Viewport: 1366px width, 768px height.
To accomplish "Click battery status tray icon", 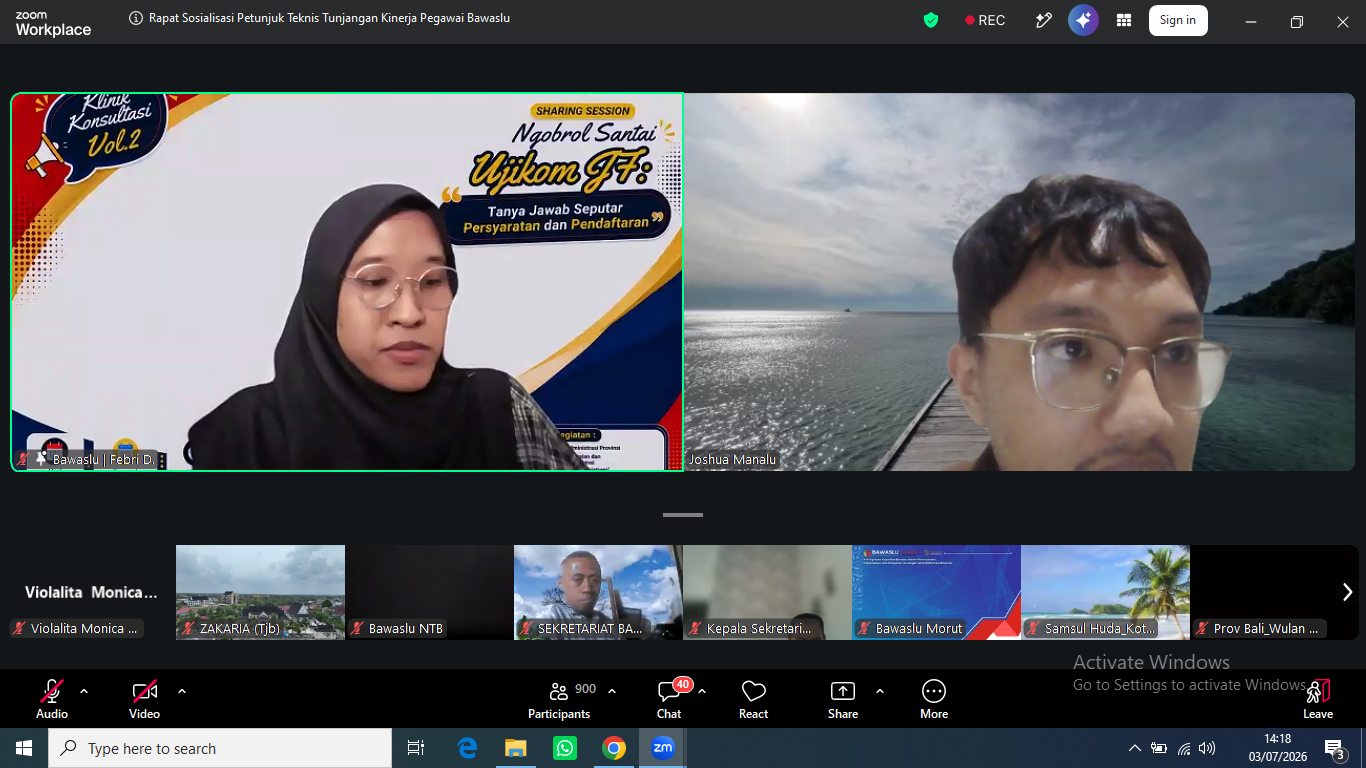I will point(1159,748).
